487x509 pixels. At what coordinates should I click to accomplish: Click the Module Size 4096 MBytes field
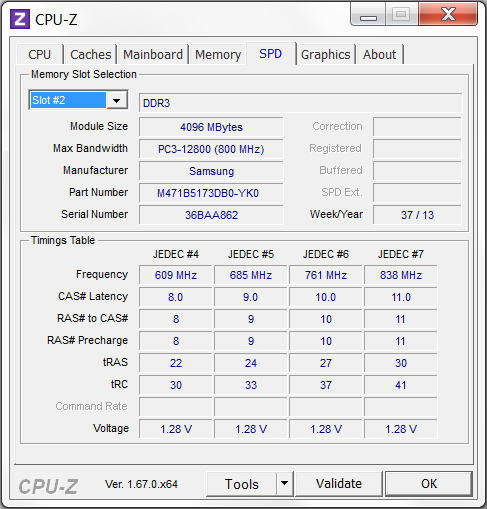pyautogui.click(x=211, y=127)
